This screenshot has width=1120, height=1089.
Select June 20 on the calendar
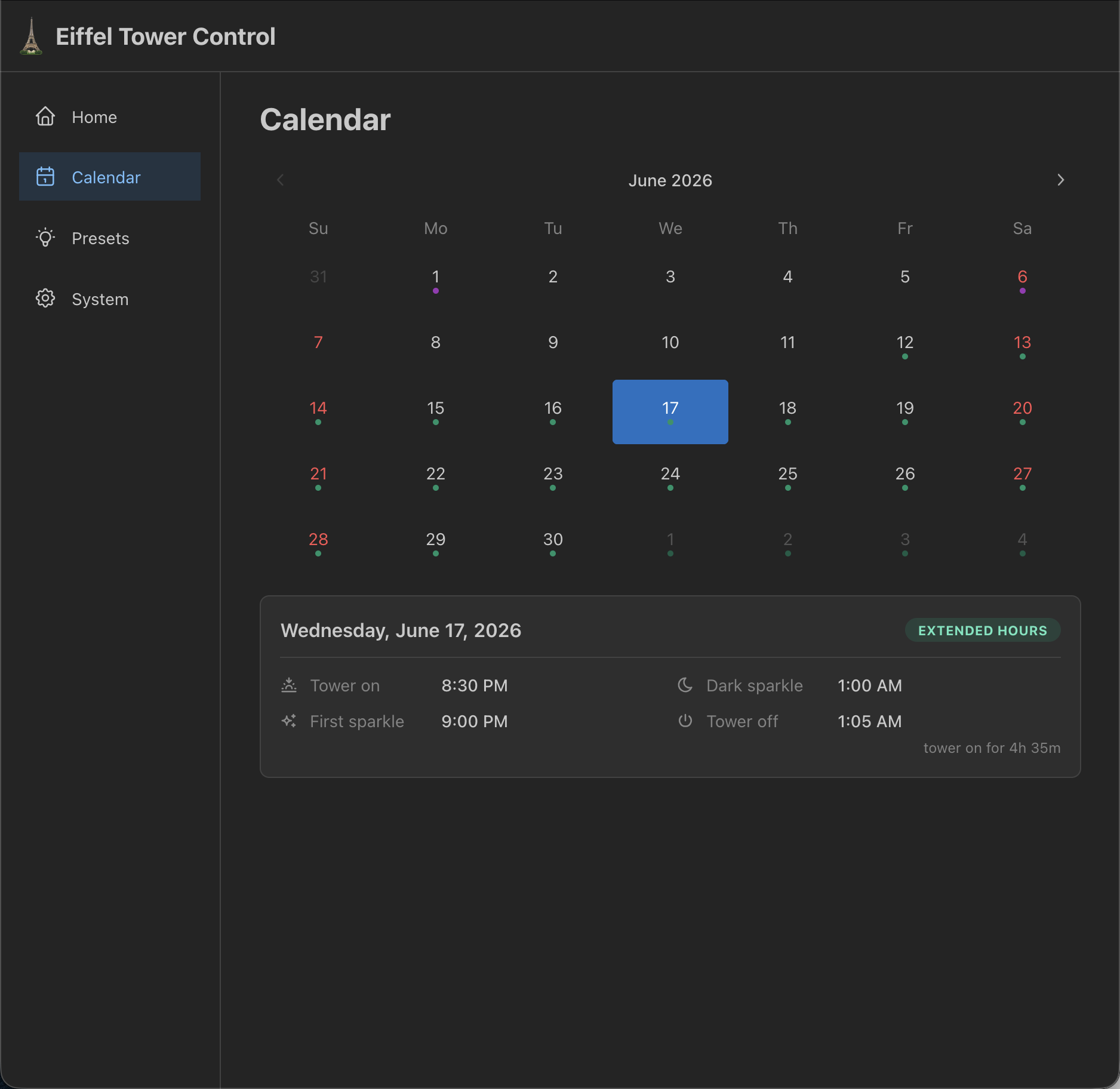[x=1023, y=412]
